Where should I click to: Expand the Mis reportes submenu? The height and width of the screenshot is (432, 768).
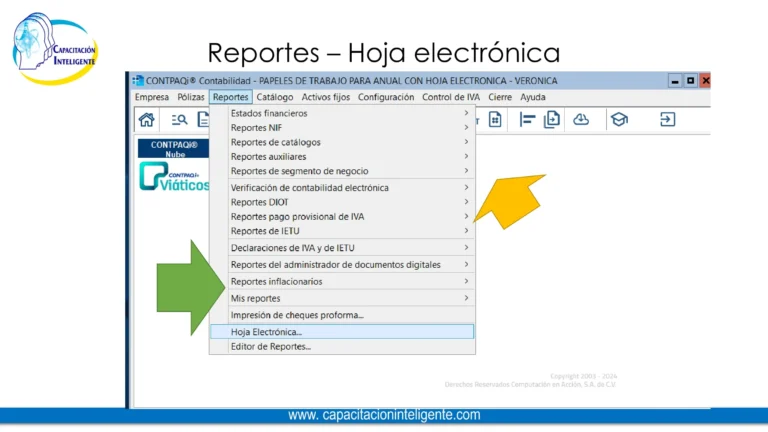[340, 298]
